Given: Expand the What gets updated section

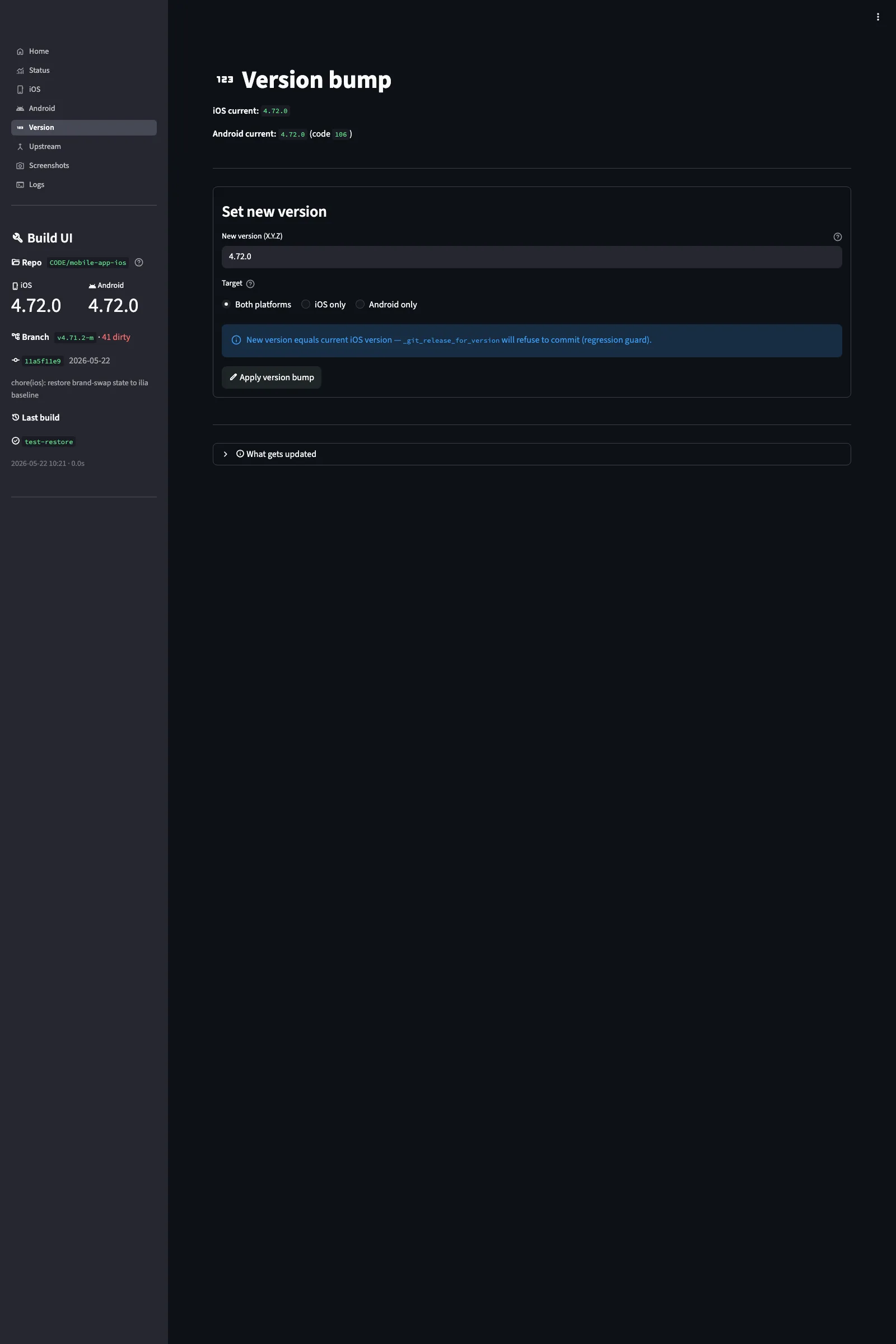Looking at the screenshot, I should pos(531,454).
